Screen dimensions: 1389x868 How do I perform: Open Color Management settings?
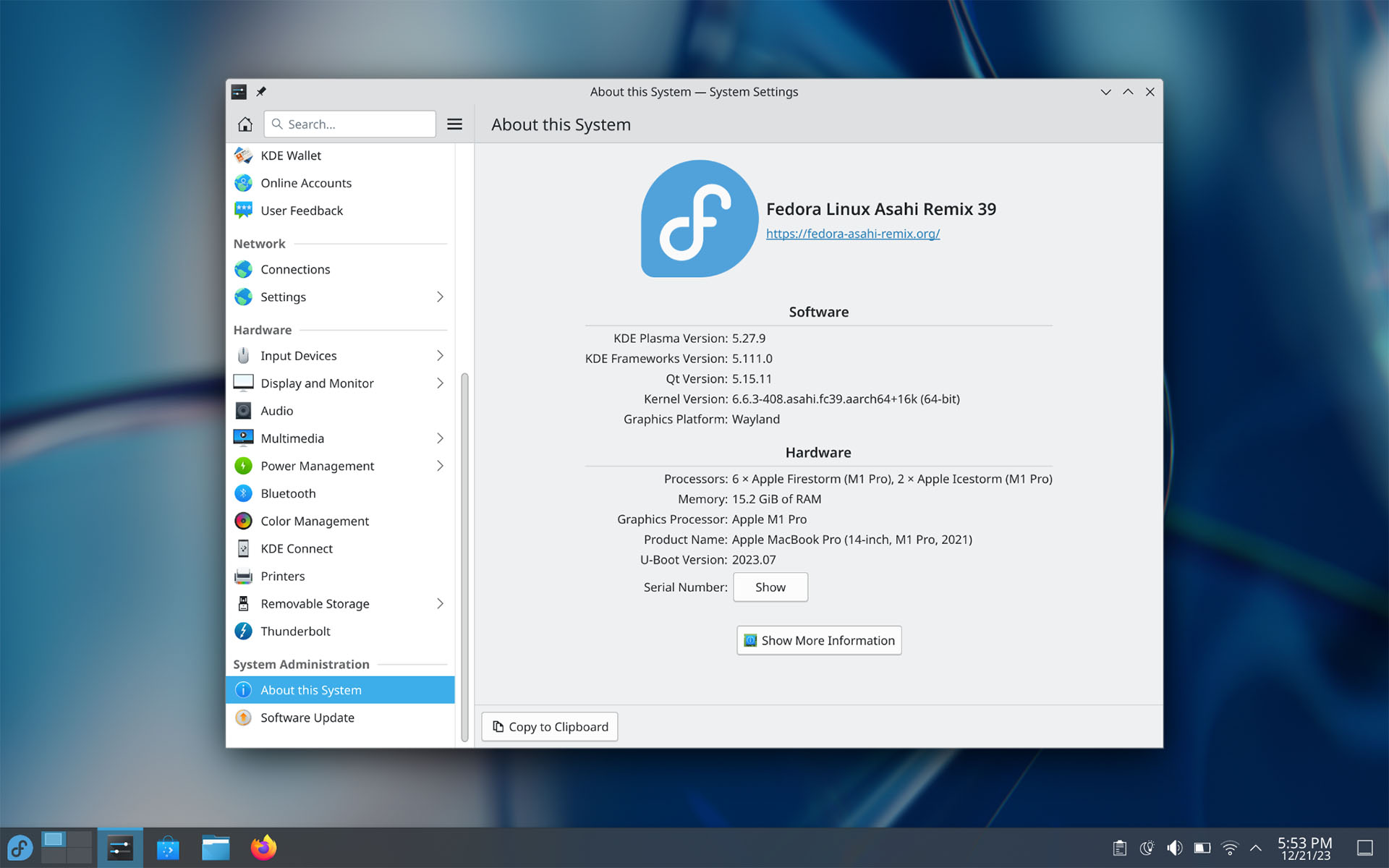point(315,520)
